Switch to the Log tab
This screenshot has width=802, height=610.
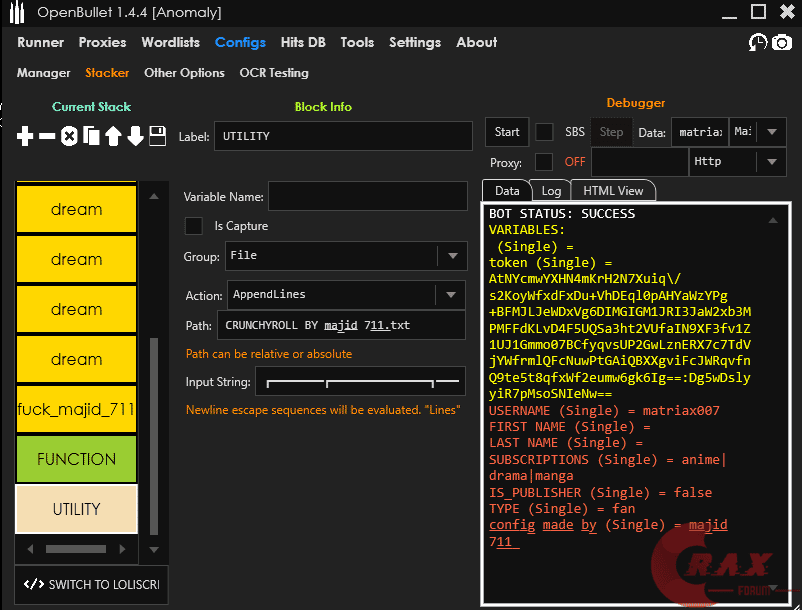click(x=551, y=190)
